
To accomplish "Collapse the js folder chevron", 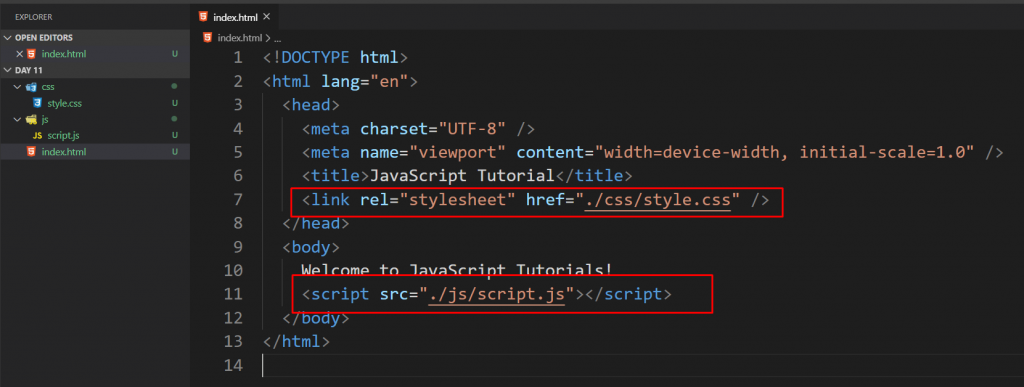I will [x=18, y=119].
